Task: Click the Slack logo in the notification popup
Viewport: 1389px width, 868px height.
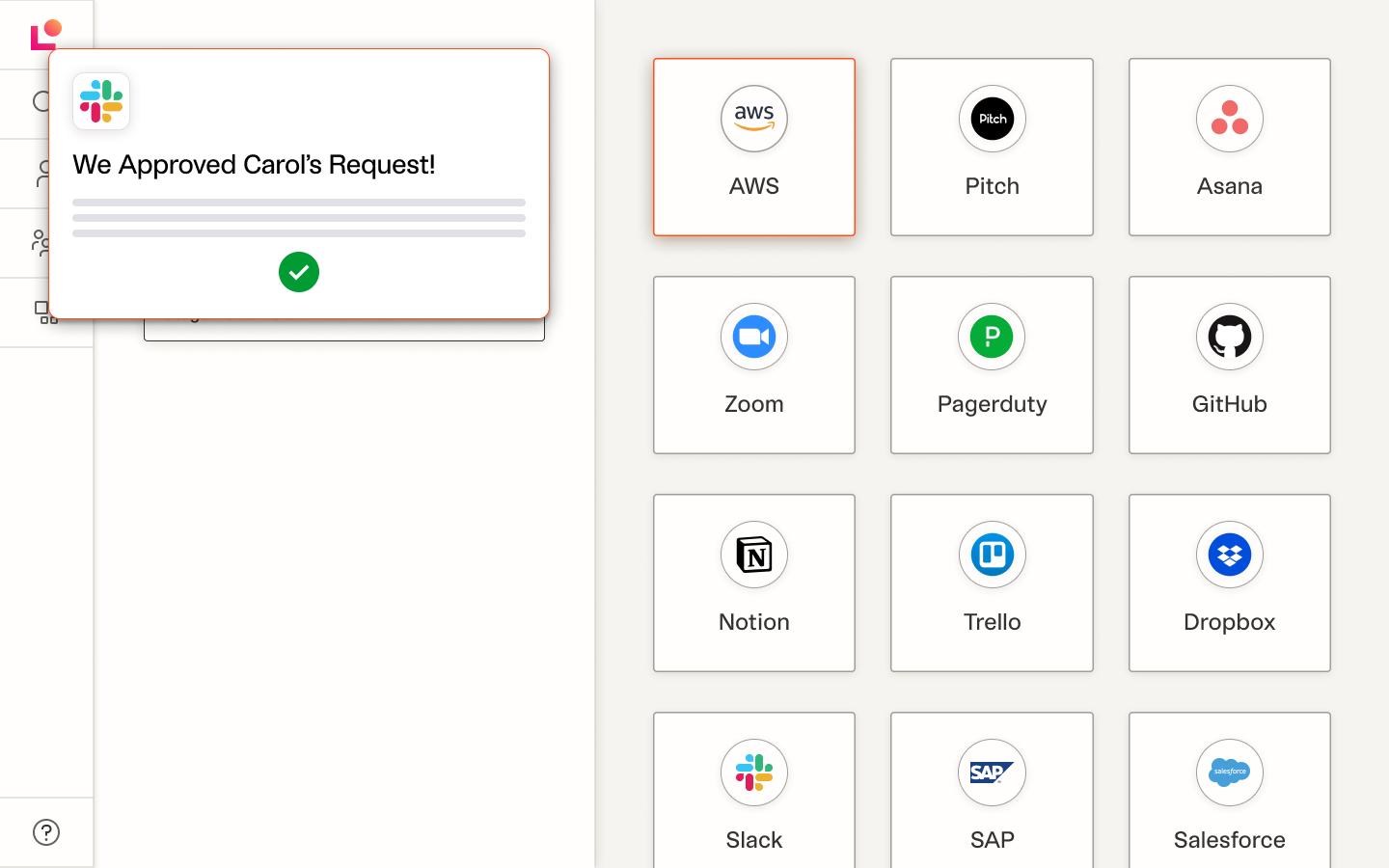Action: (x=101, y=101)
